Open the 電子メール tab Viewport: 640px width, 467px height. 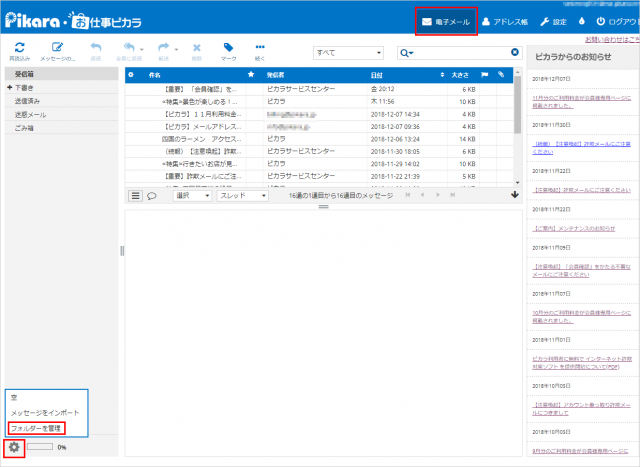[441, 21]
